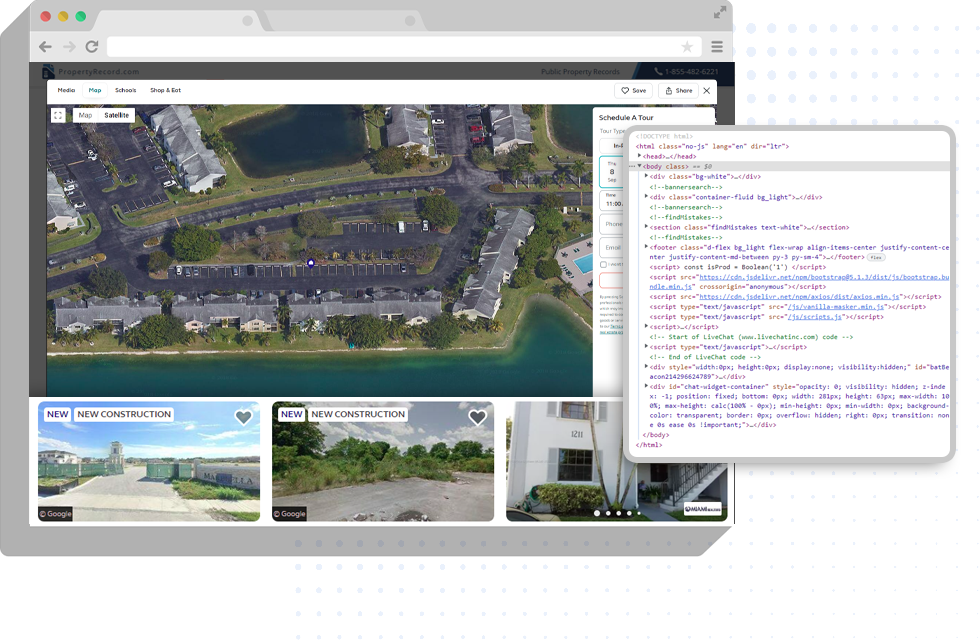Switch map view to Satellite mode
The height and width of the screenshot is (640, 980).
click(117, 115)
